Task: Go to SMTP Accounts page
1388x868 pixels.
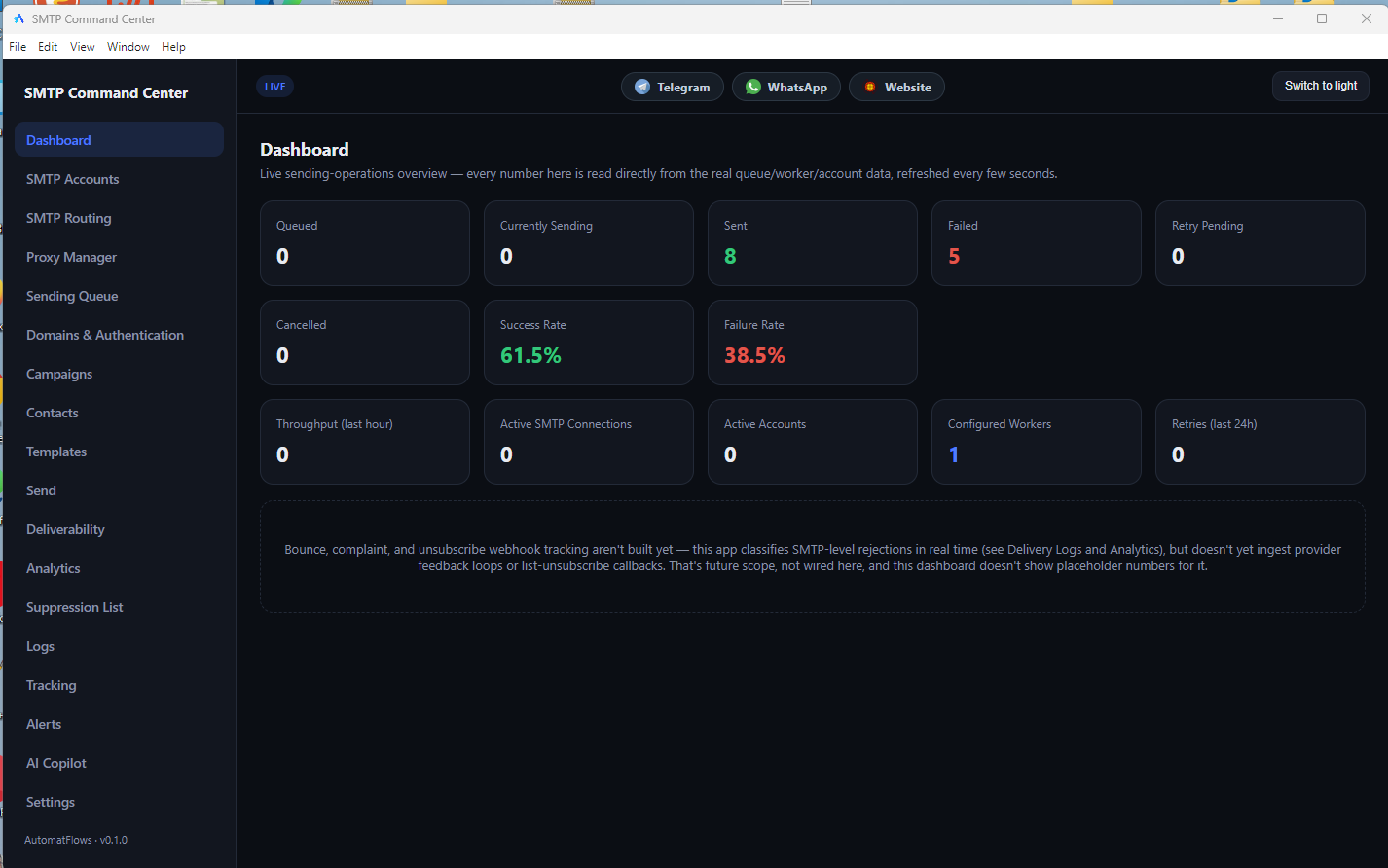Action: coord(119,179)
